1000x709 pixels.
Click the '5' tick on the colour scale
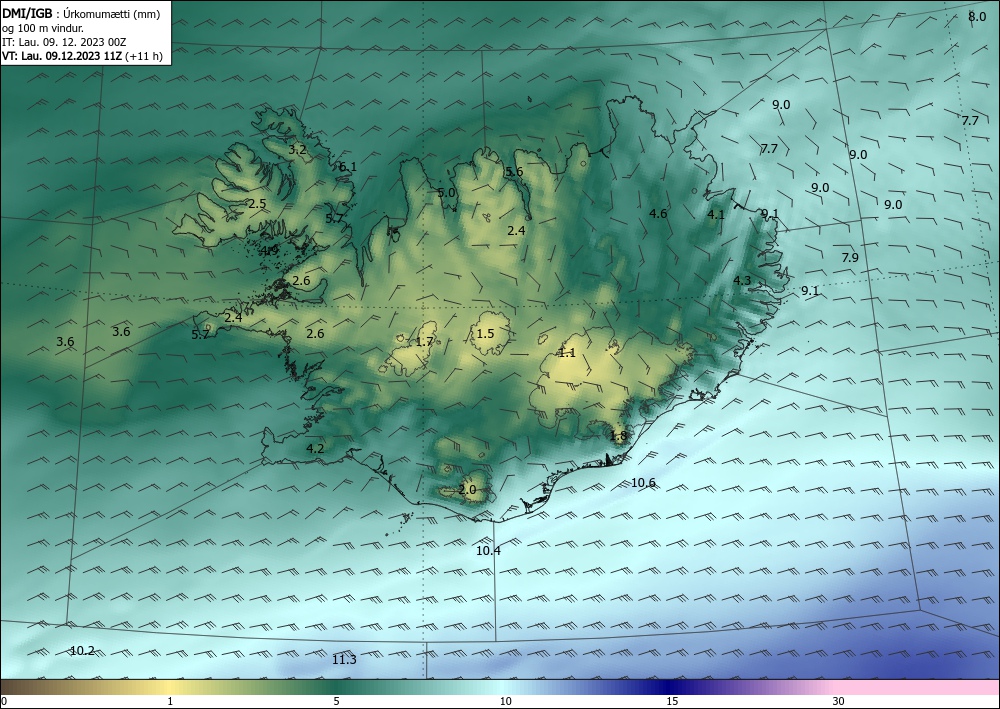pyautogui.click(x=336, y=702)
